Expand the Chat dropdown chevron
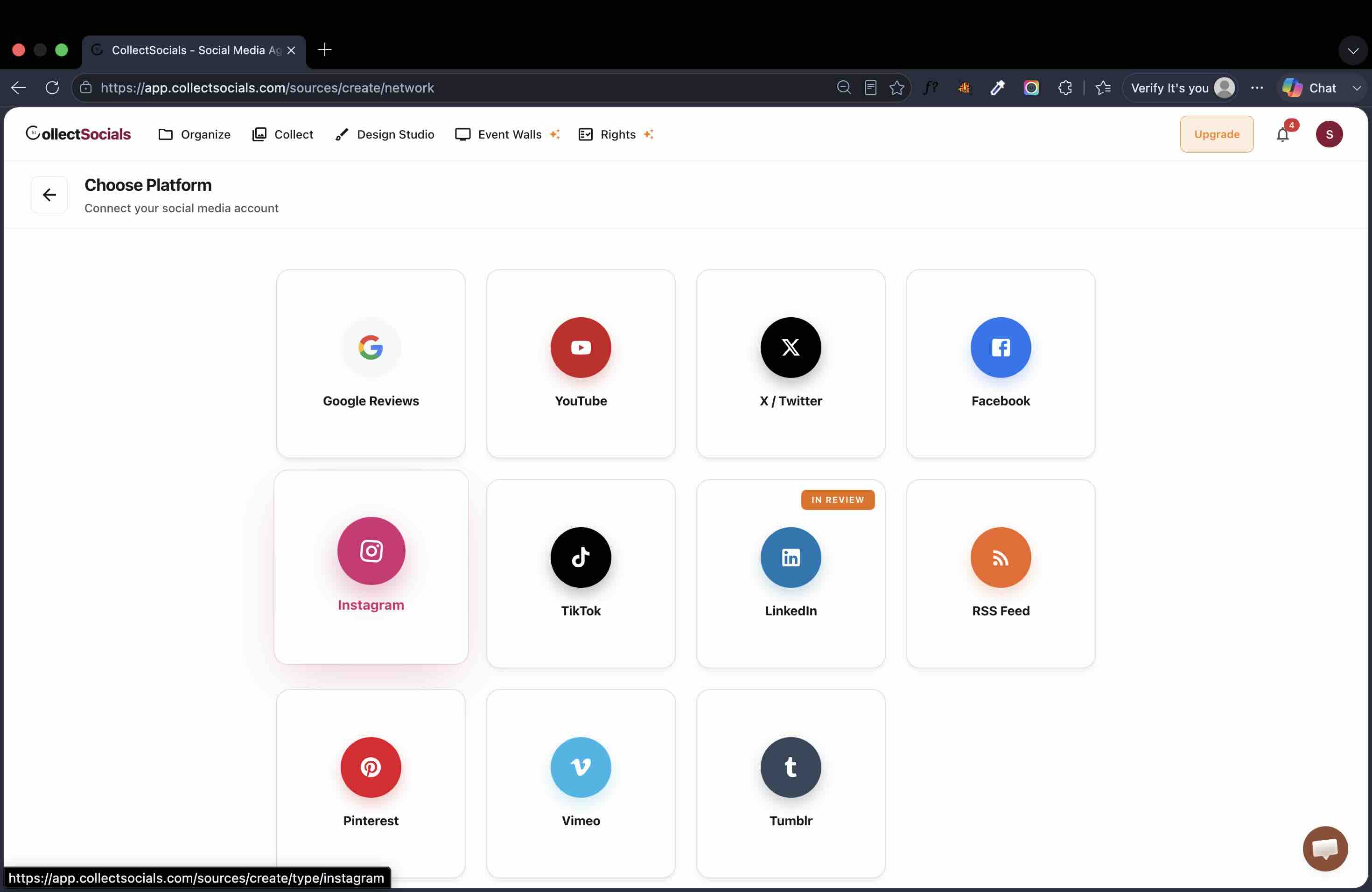Screen dimensions: 1372x892 point(1357,88)
